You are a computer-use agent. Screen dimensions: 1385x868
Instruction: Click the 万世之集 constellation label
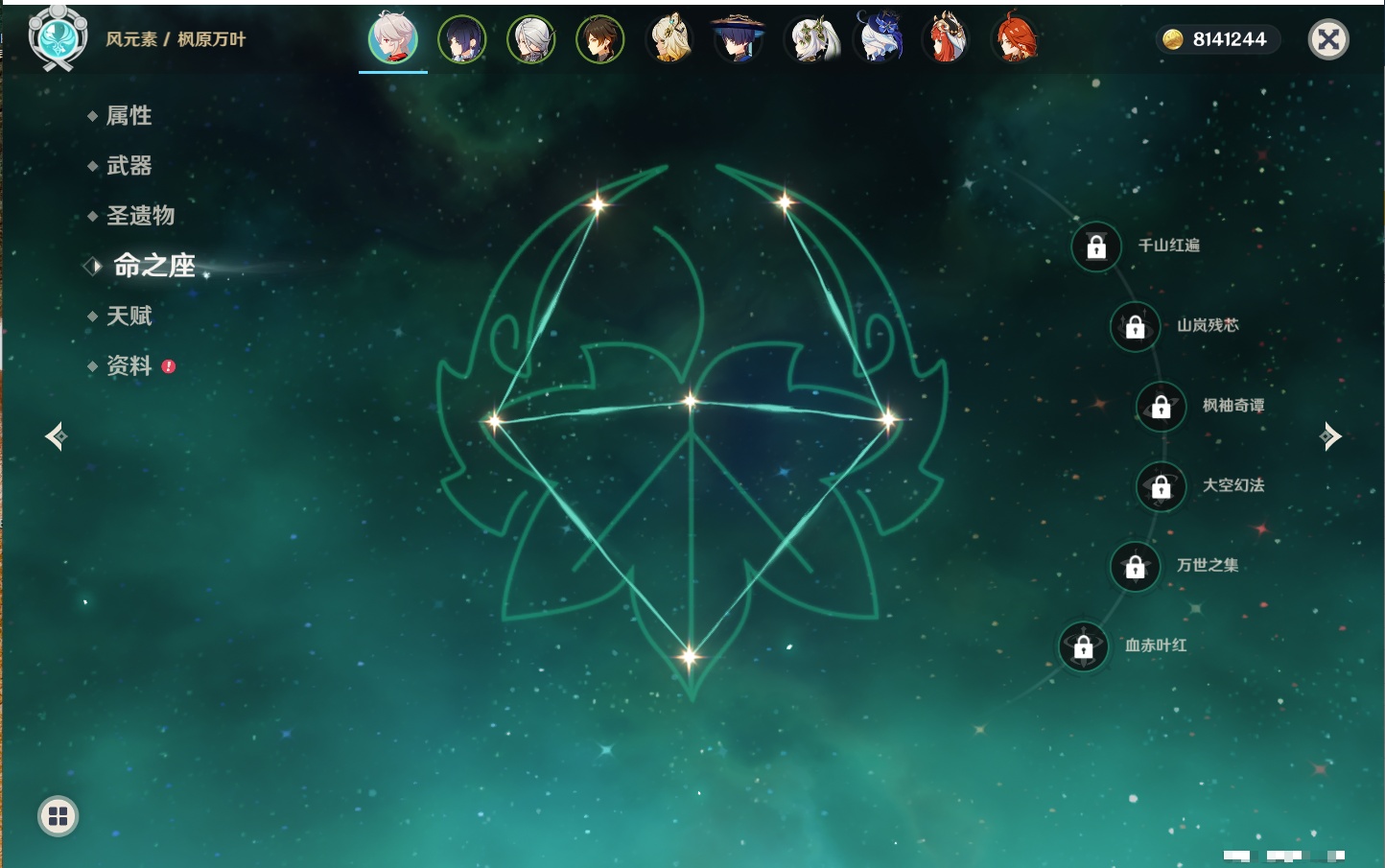(x=1209, y=565)
